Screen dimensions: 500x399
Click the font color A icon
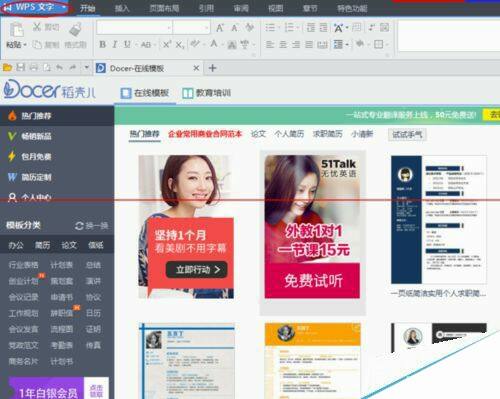tap(214, 44)
